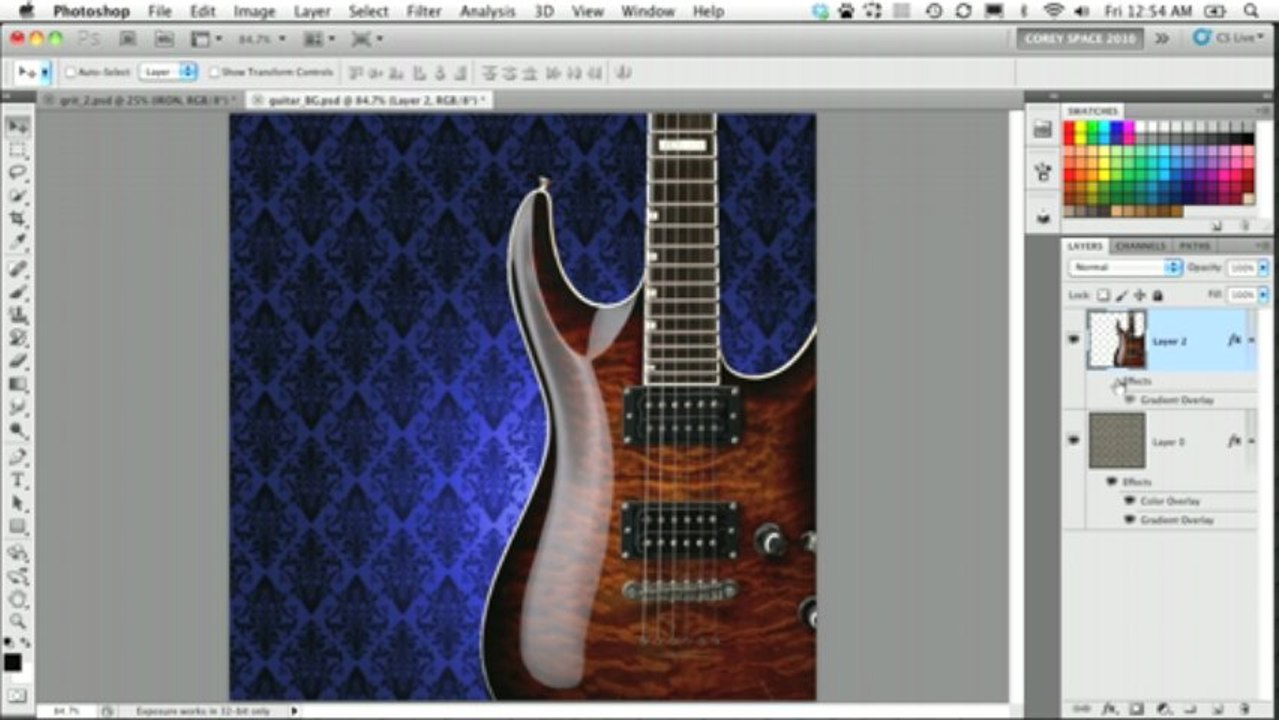Enable Show Transform Controls checkbox
1279x720 pixels.
pos(214,72)
